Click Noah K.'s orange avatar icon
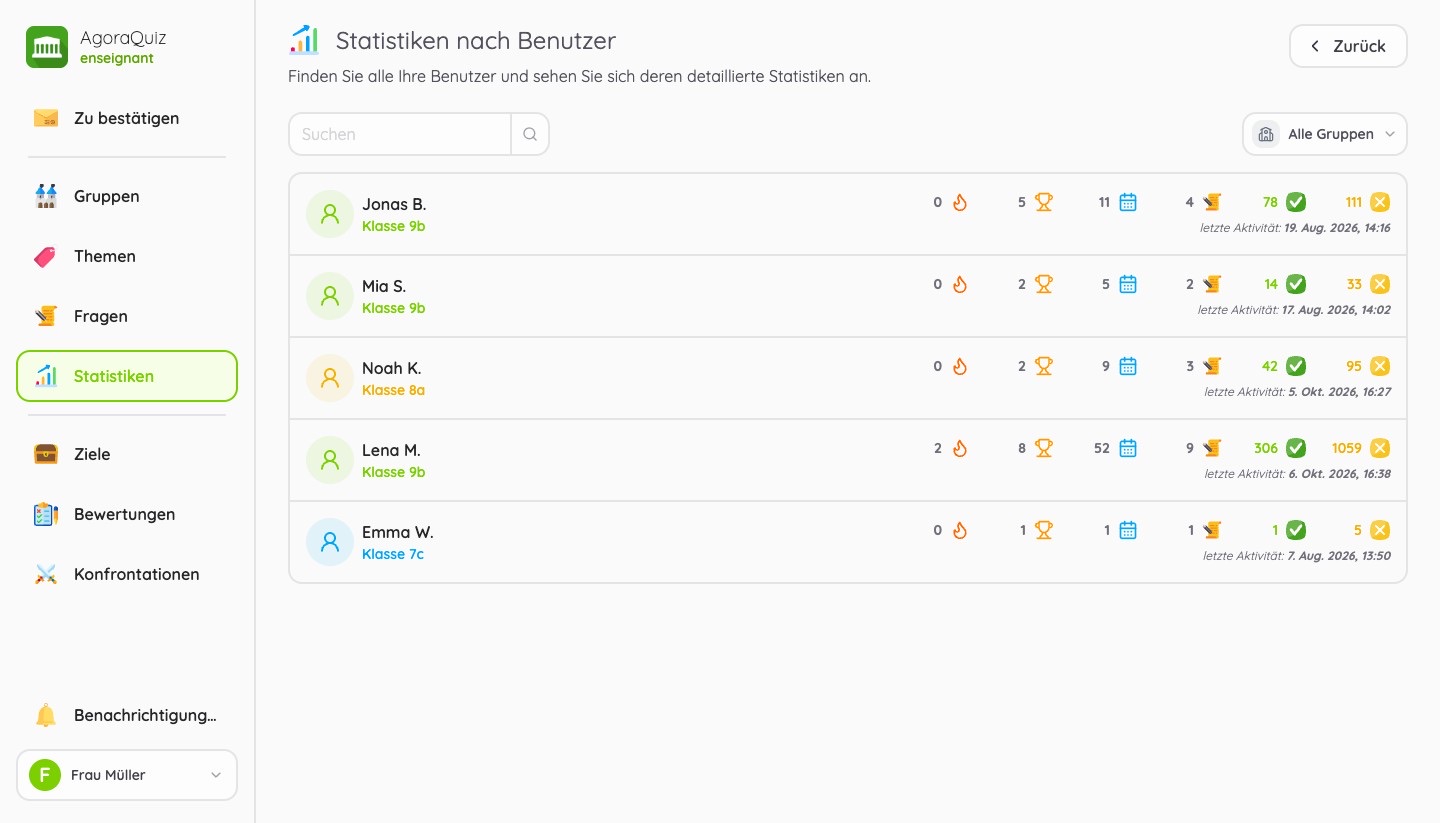 click(x=330, y=378)
